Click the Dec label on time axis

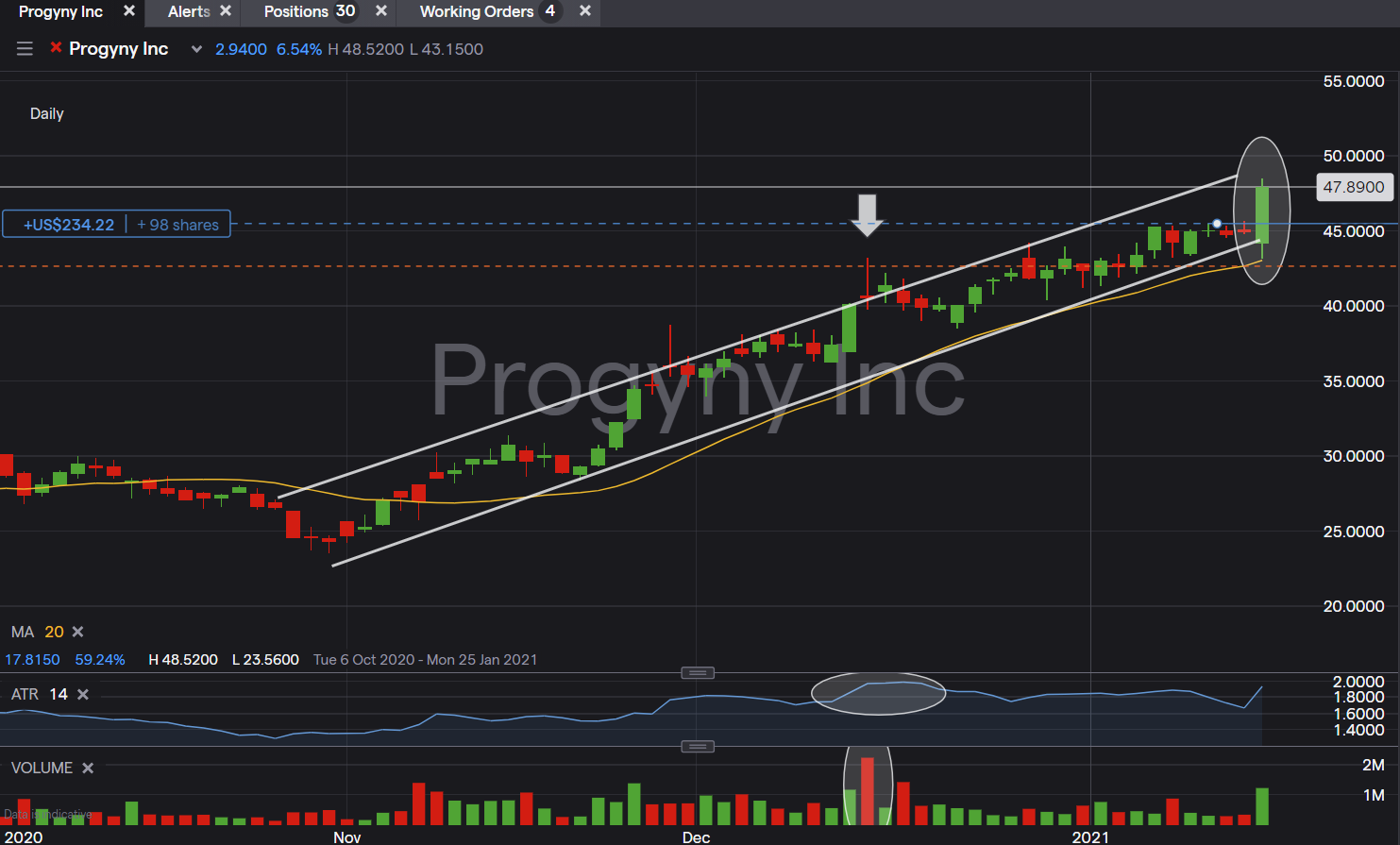coord(696,837)
